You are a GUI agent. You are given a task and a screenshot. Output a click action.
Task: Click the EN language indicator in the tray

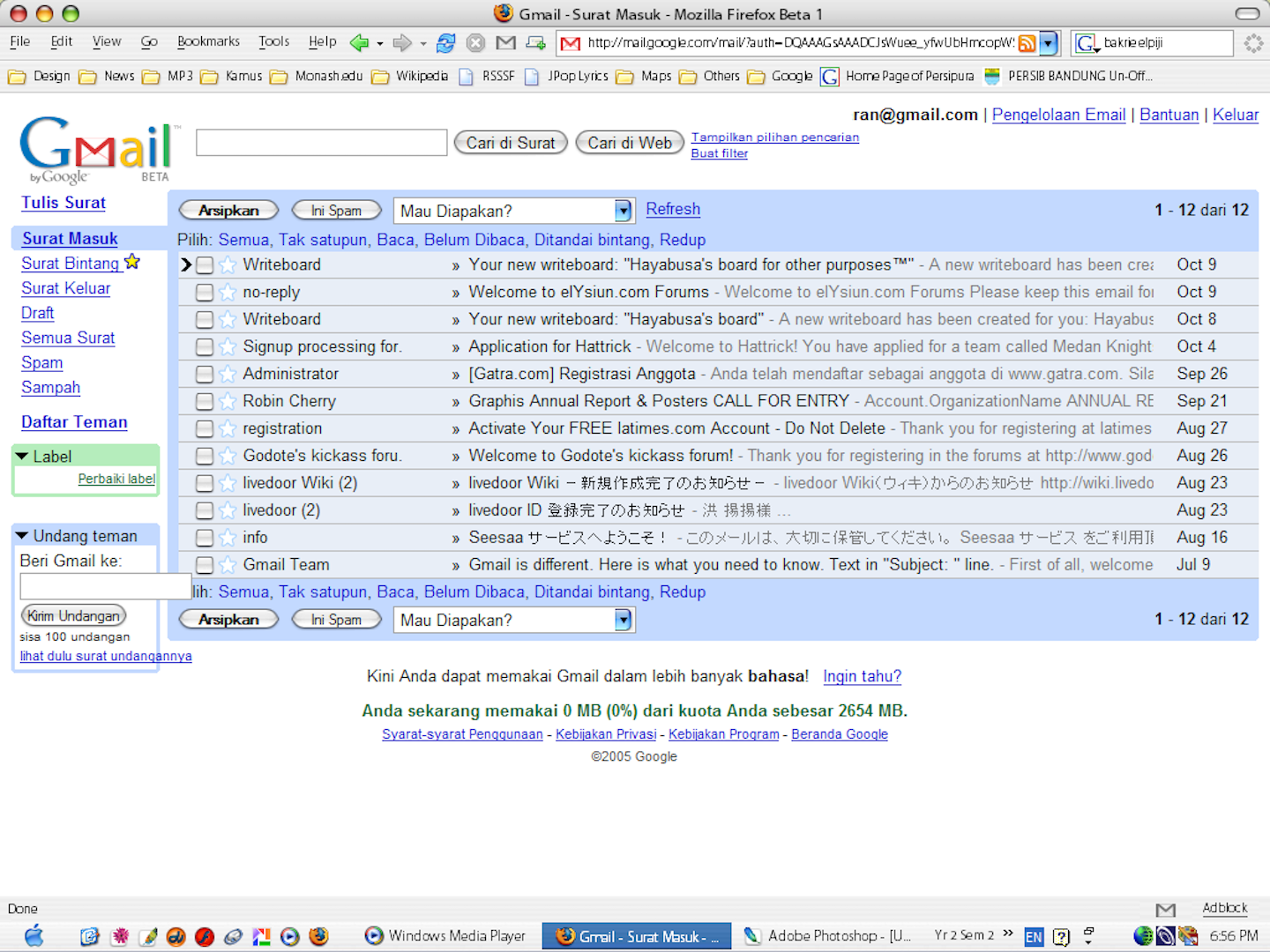point(1034,937)
